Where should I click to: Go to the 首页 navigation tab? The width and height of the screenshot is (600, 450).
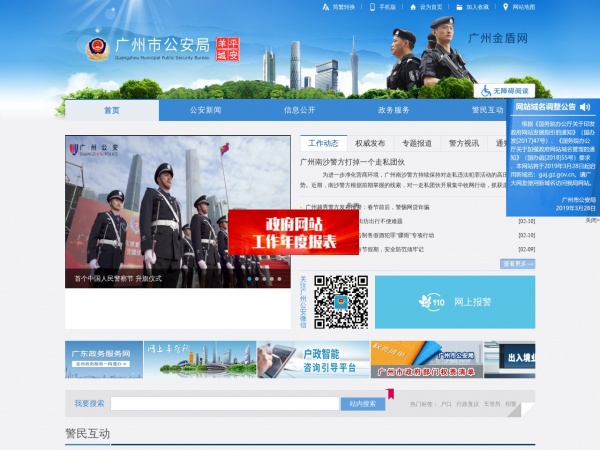point(112,110)
